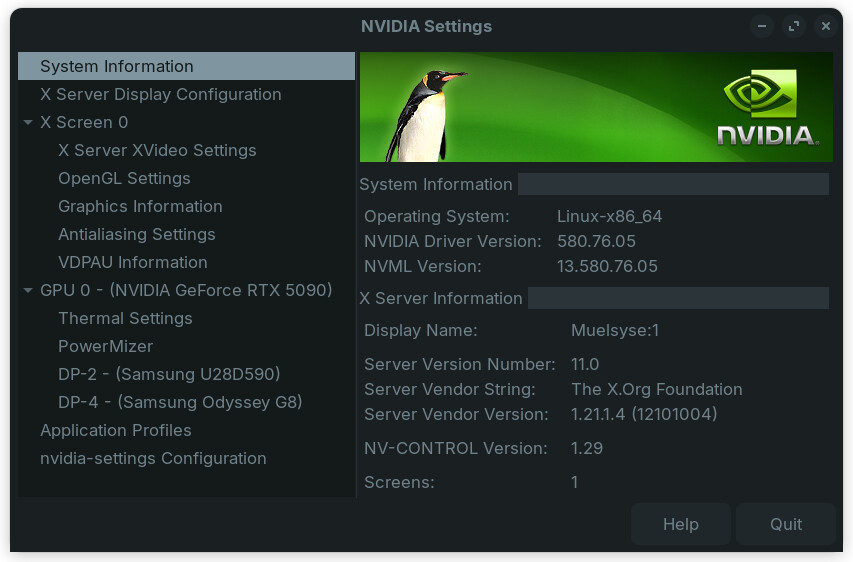Collapse the GPU 0 tree node
This screenshot has width=853, height=562.
[28, 291]
